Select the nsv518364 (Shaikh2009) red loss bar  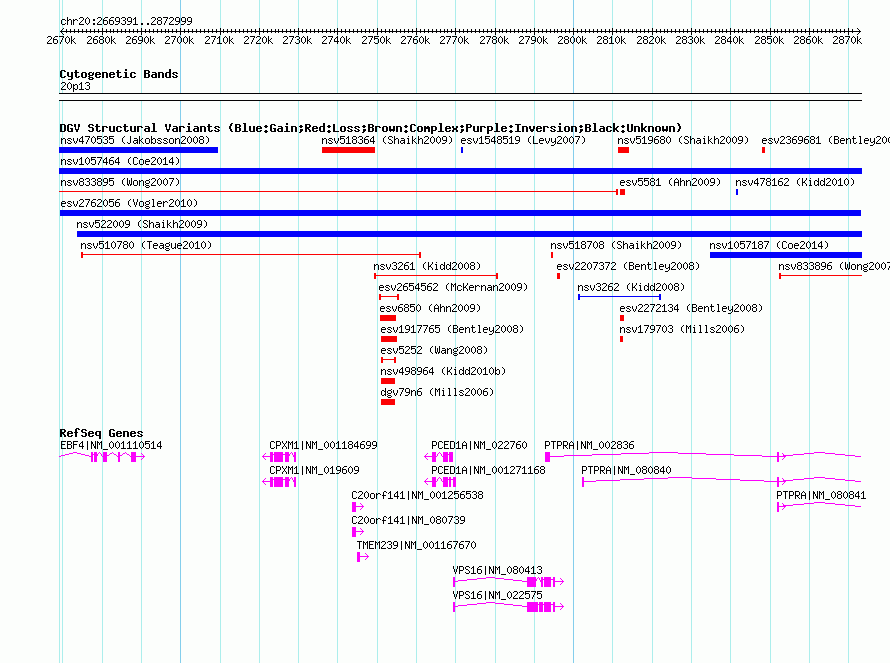point(349,150)
